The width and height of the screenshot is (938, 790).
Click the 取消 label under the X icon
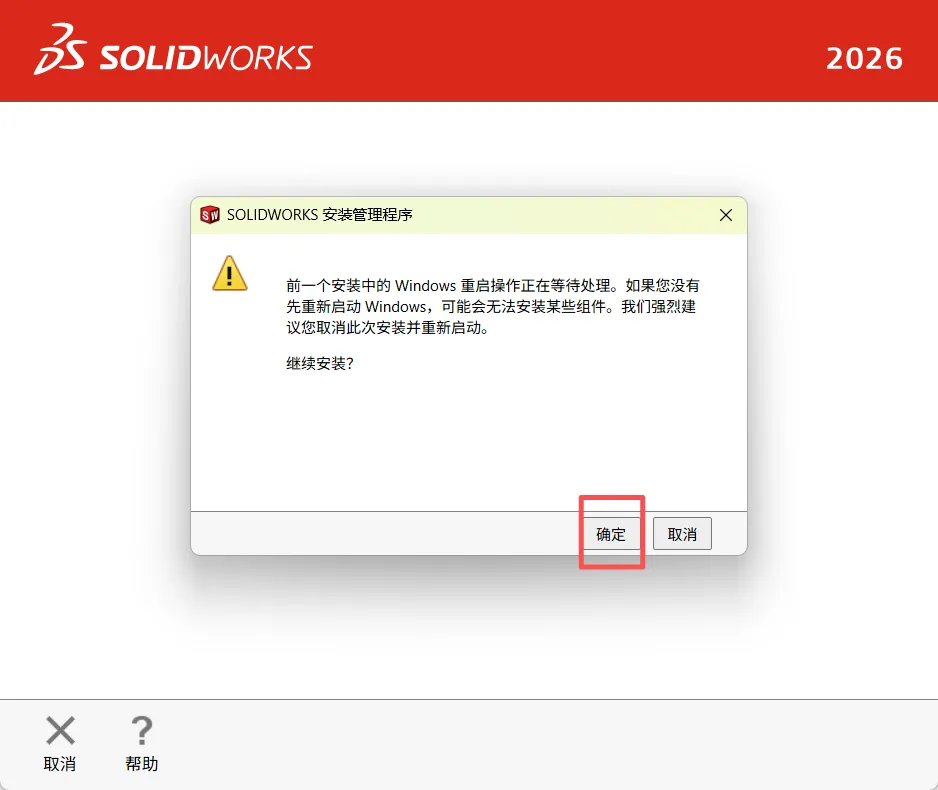[x=60, y=764]
